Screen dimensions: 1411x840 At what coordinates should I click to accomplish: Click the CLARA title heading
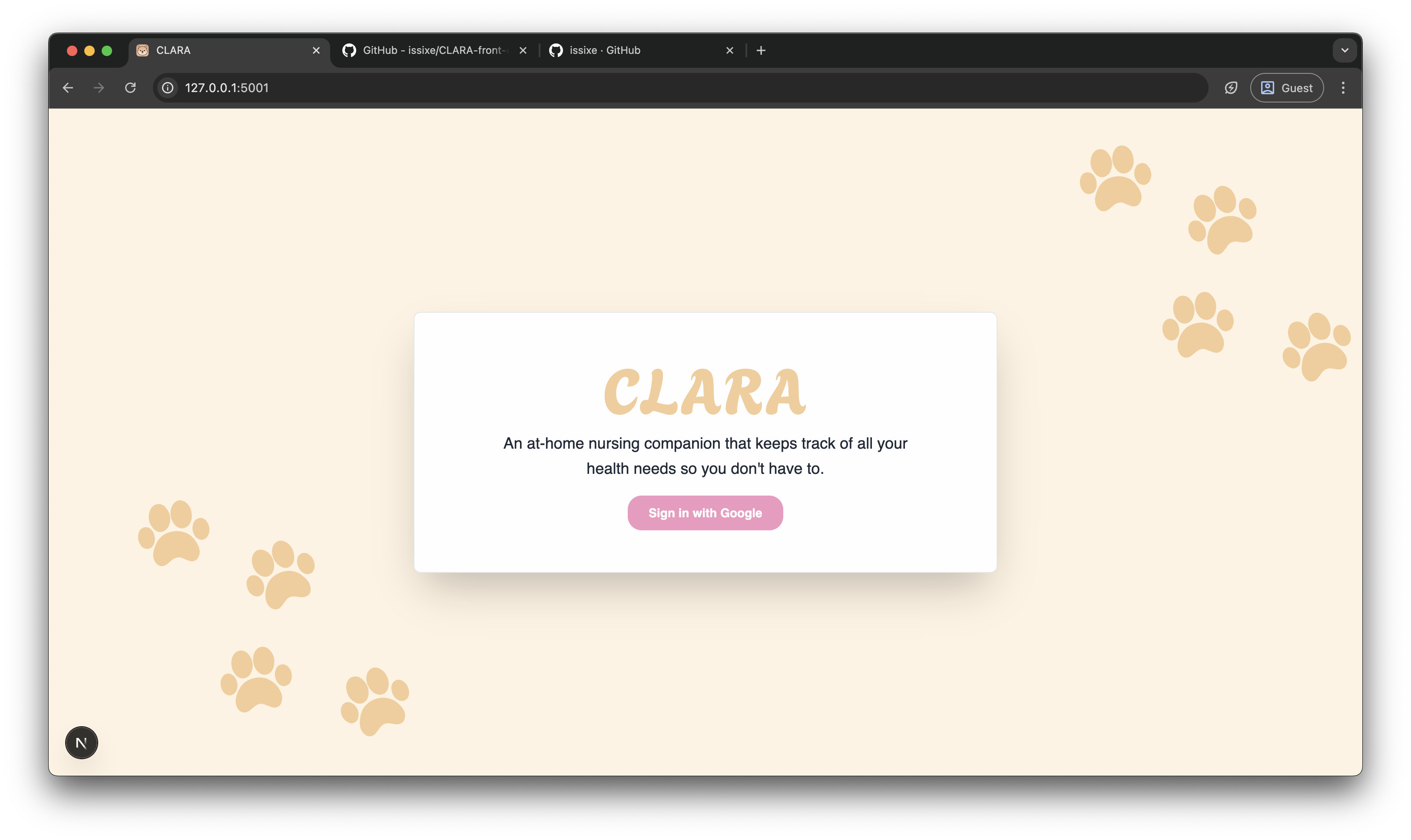click(705, 392)
